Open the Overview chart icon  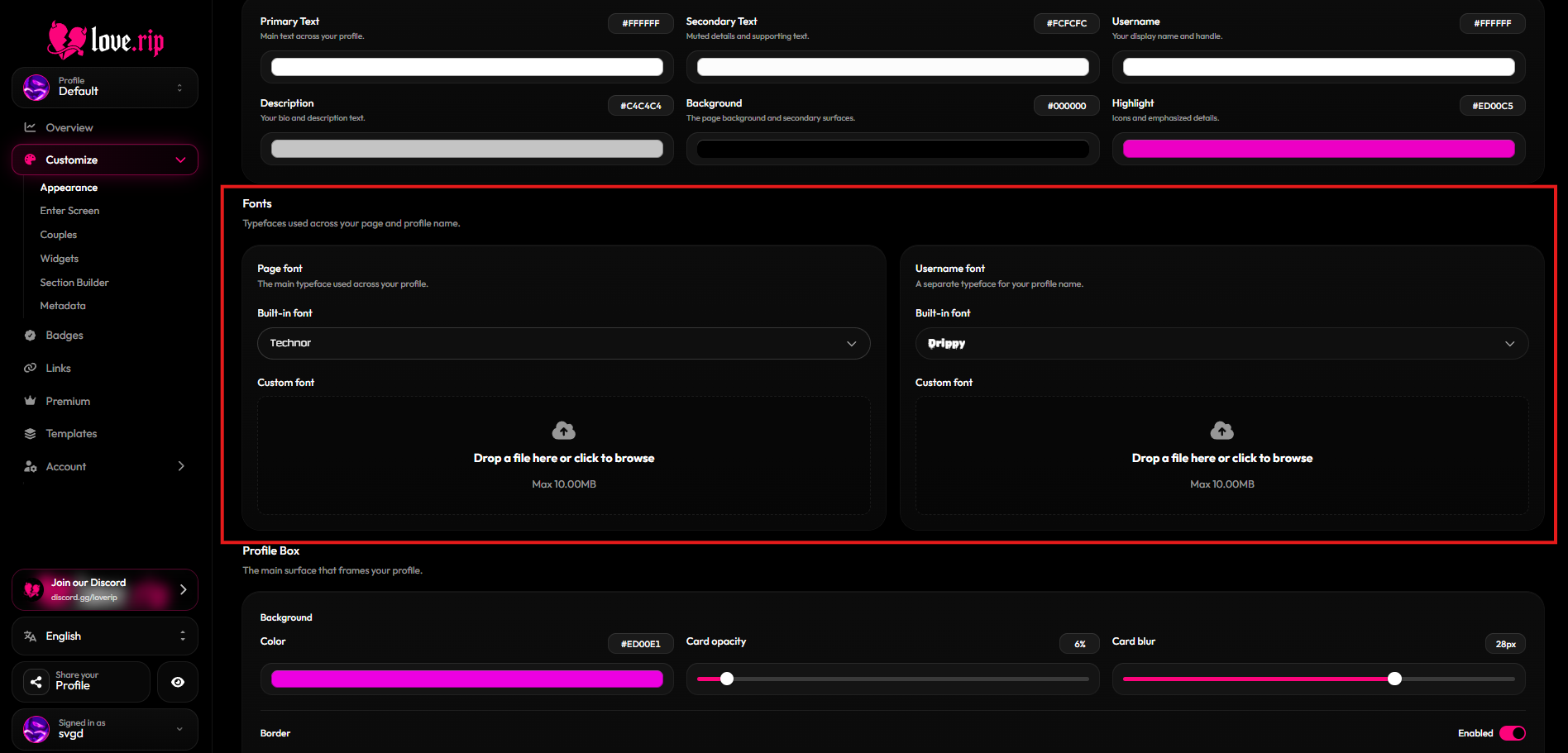click(x=31, y=127)
